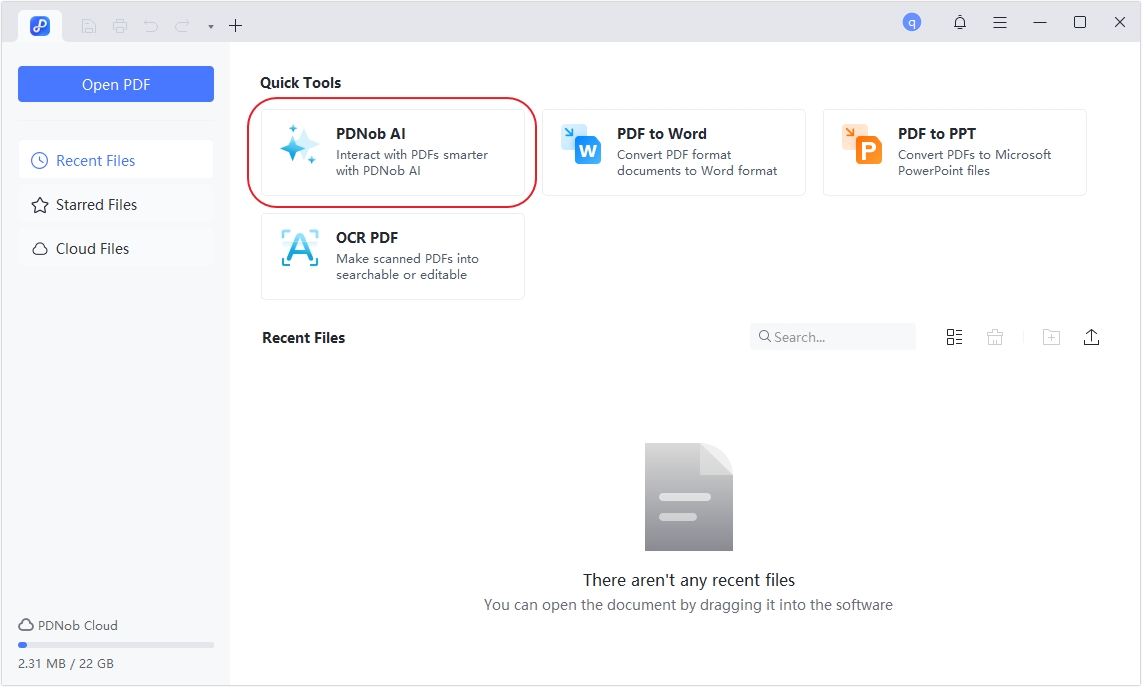Screen dimensions: 1143x688
Task: Click the user avatar to open account options
Action: click(911, 21)
